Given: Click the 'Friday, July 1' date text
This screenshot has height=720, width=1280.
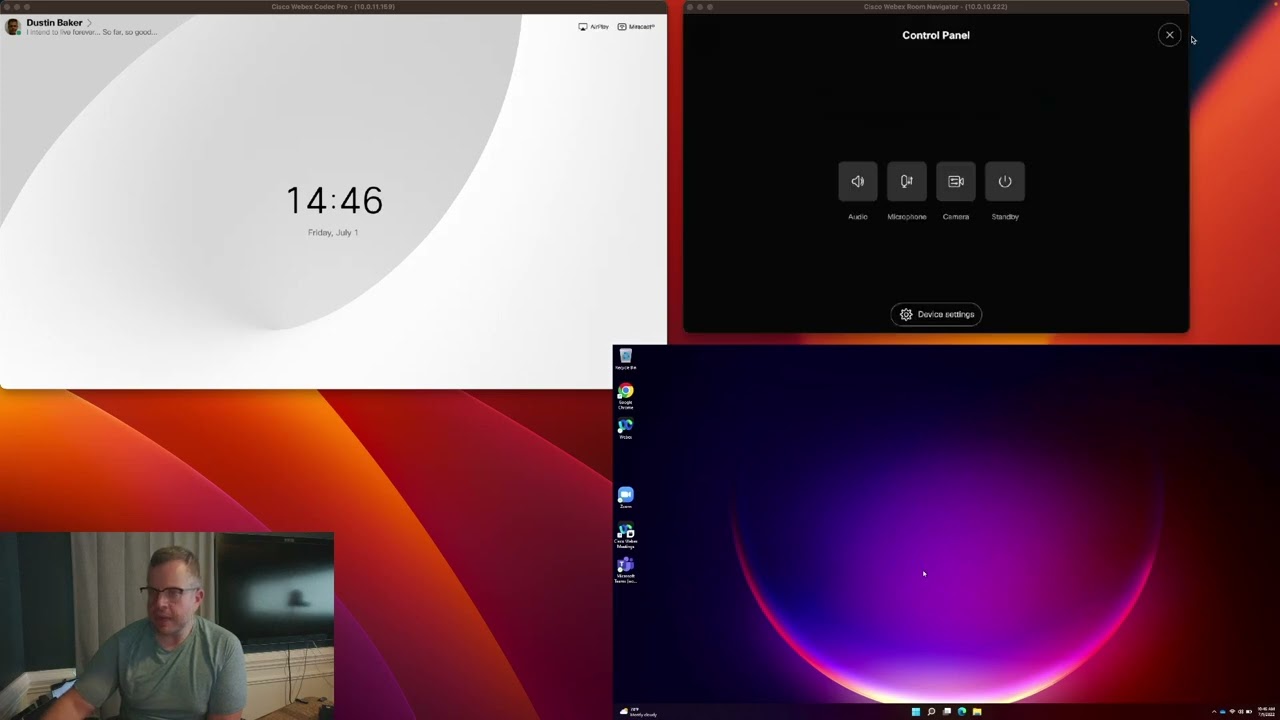Looking at the screenshot, I should (333, 232).
